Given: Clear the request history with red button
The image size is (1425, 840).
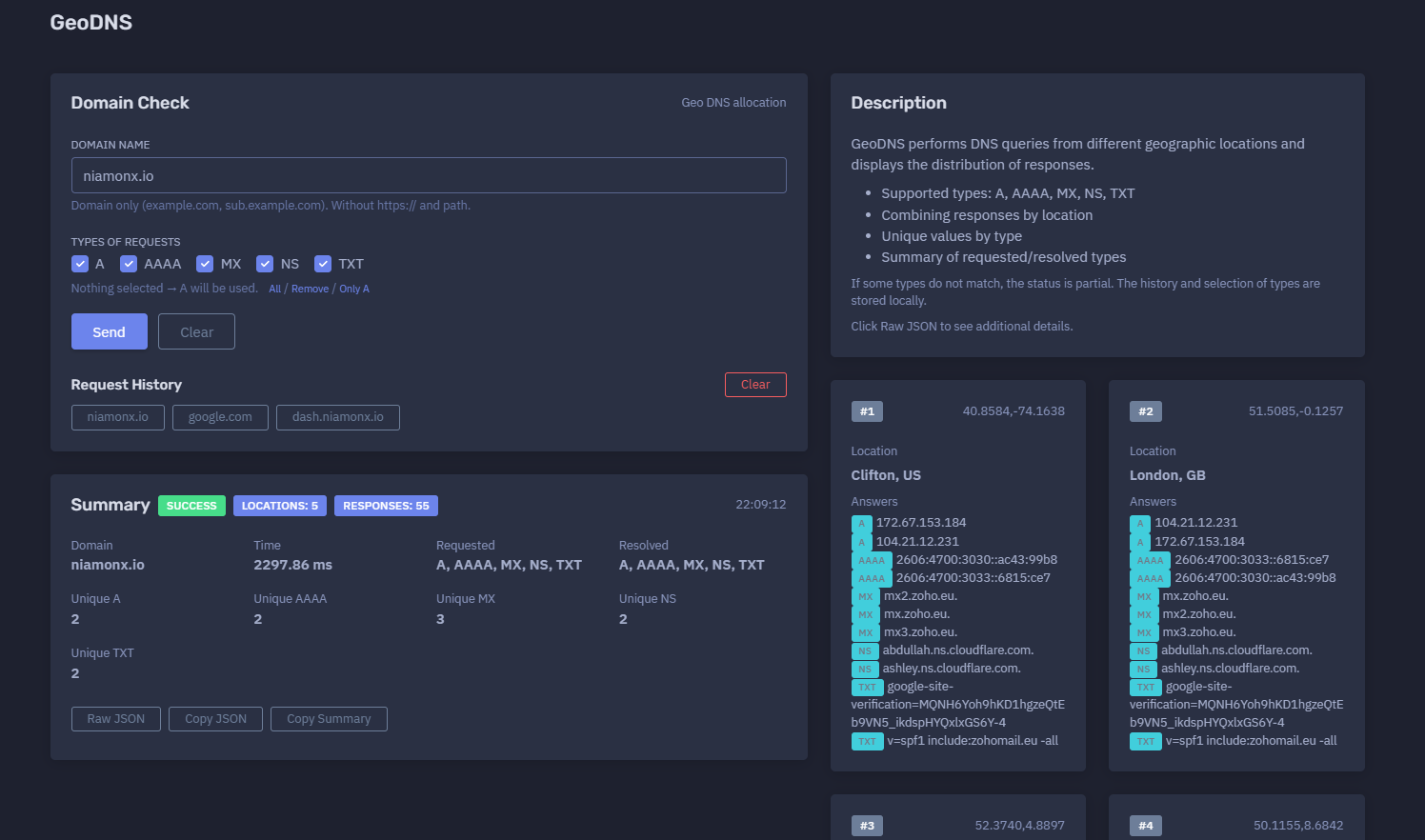Looking at the screenshot, I should (x=755, y=385).
